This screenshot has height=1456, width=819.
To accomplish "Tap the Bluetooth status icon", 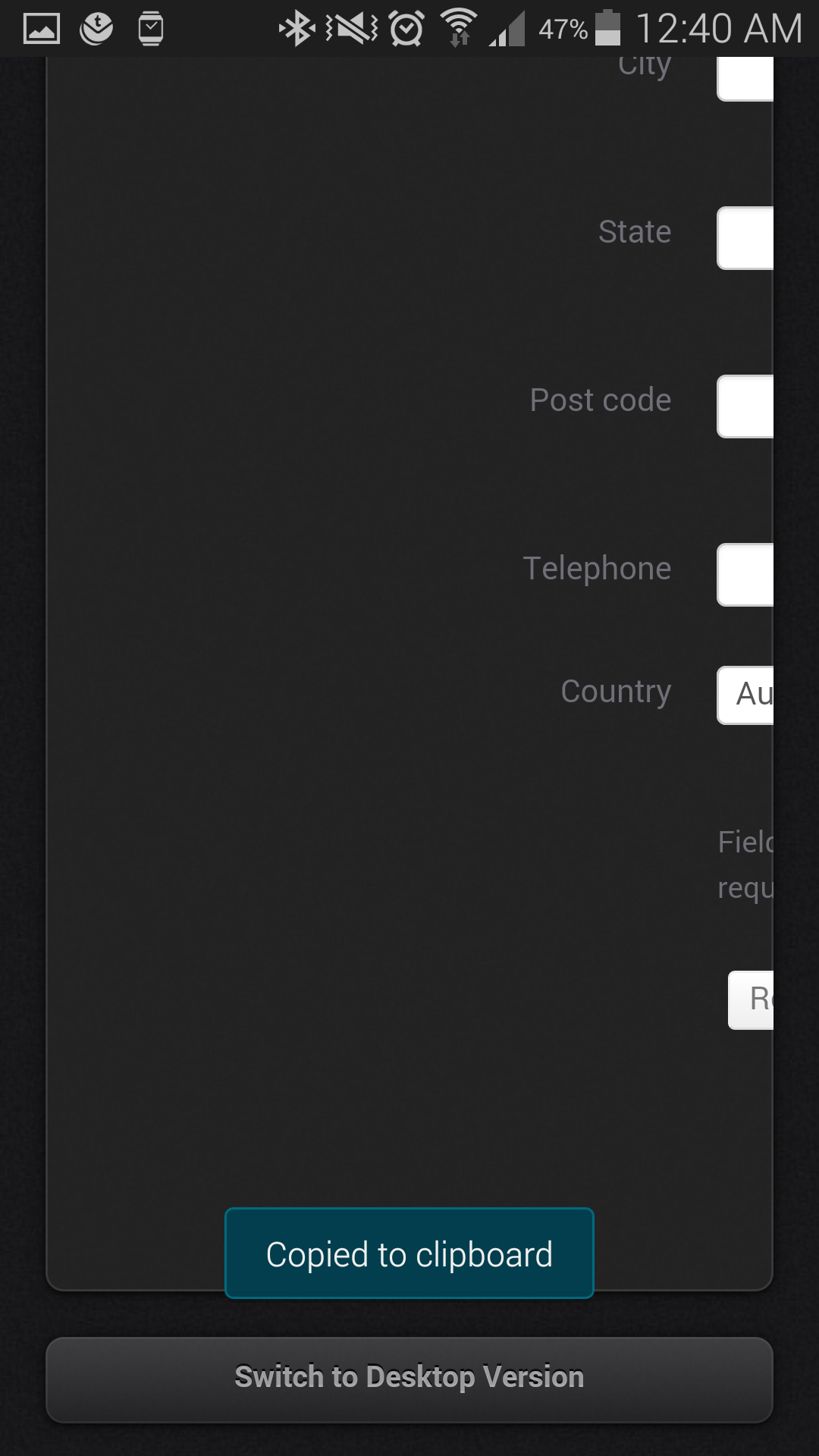I will 297,29.
